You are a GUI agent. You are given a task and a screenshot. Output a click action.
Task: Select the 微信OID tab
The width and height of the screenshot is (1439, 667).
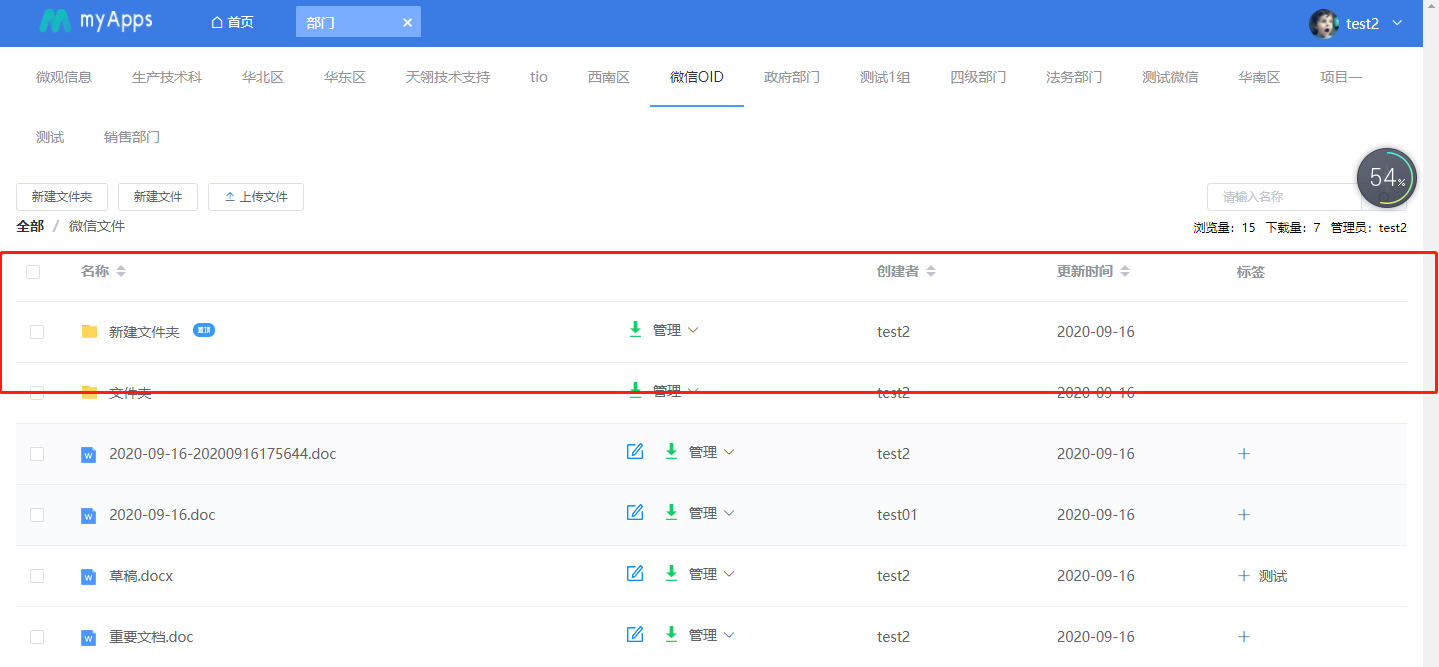(x=697, y=77)
